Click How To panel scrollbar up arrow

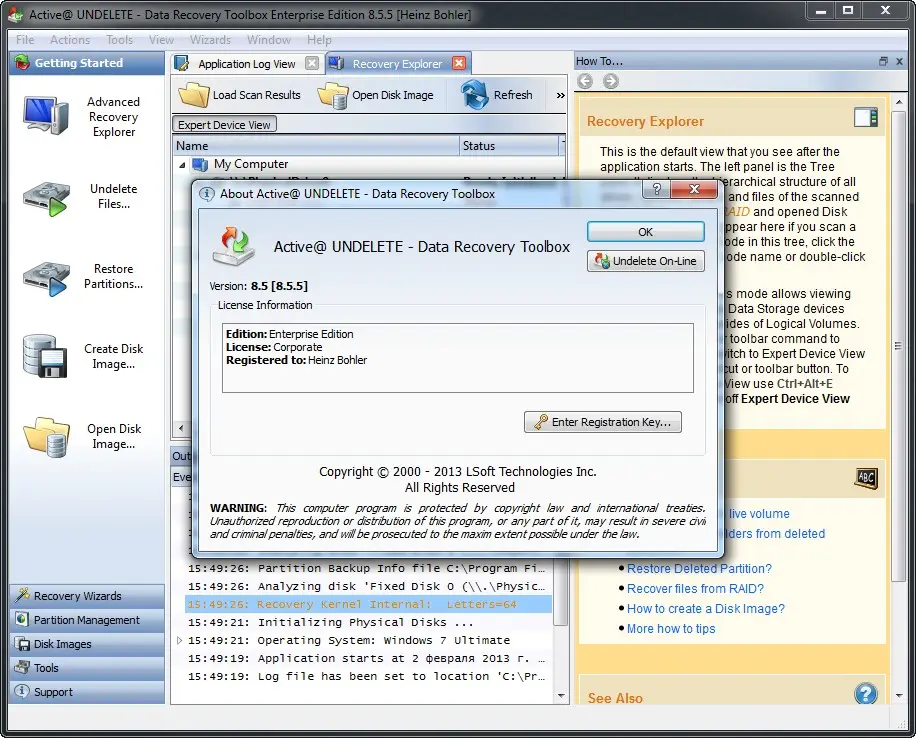899,102
